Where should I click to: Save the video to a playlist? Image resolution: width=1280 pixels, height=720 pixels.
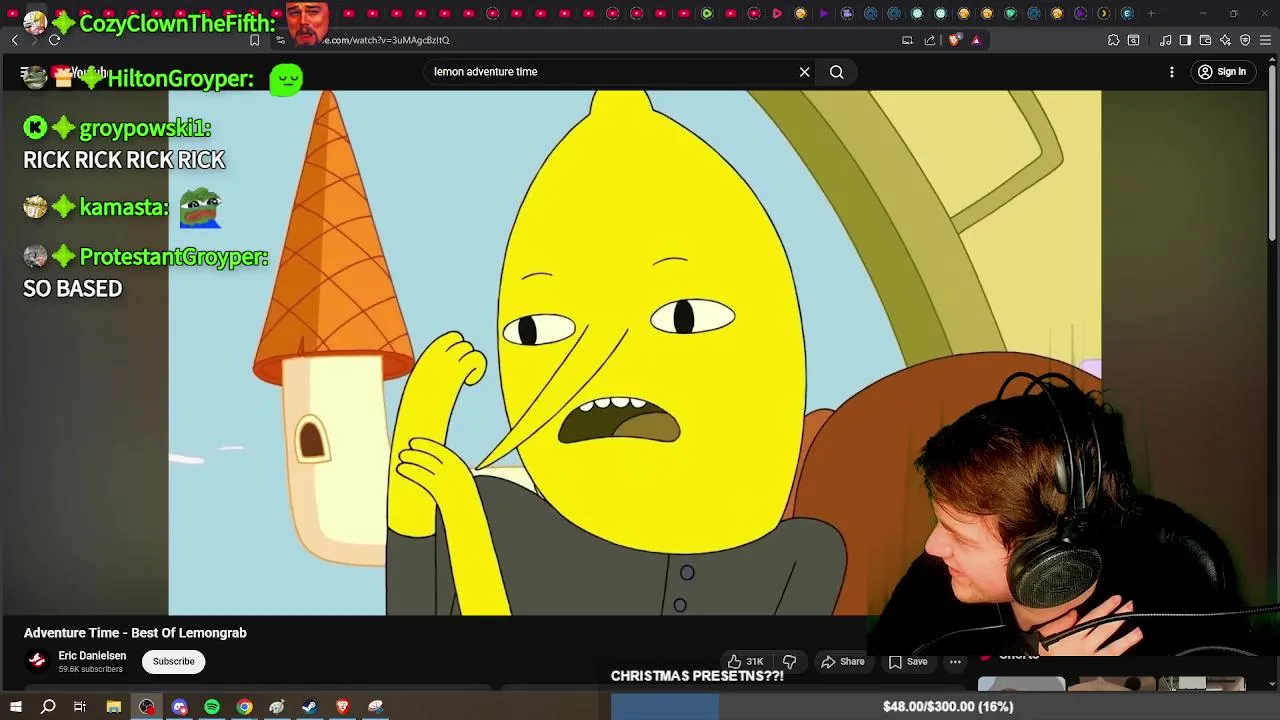point(908,661)
